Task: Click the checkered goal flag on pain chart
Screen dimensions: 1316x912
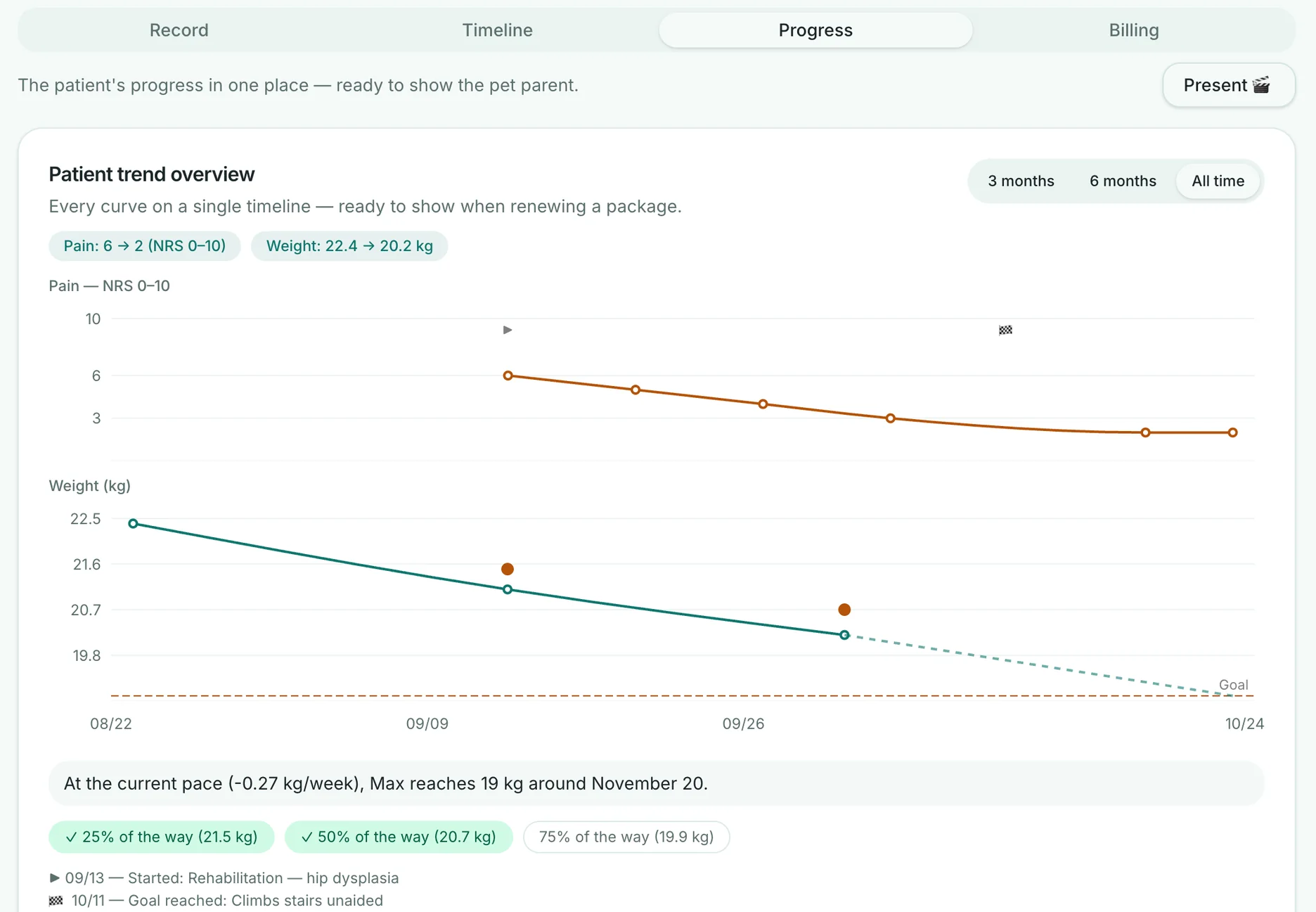Action: coord(1005,330)
